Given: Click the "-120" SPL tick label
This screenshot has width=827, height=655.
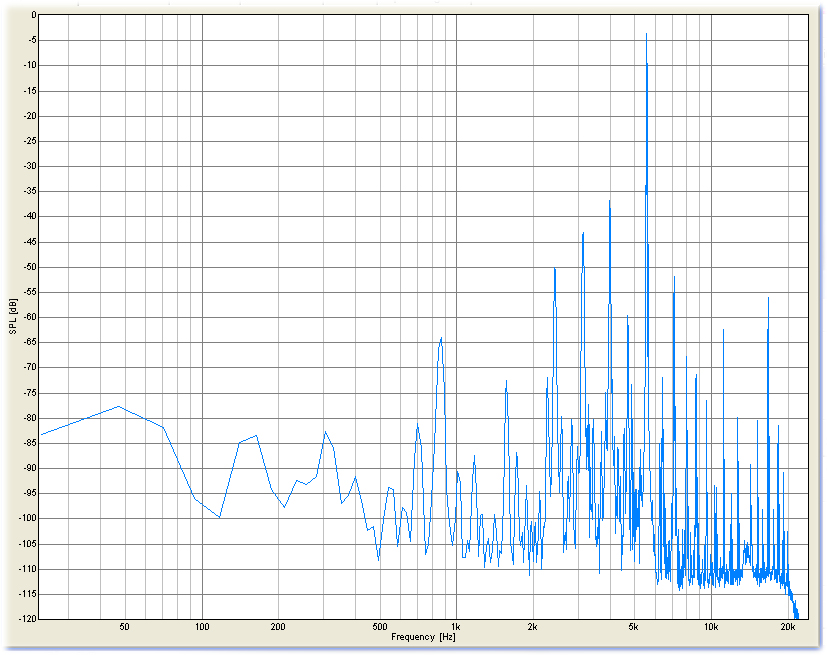Looking at the screenshot, I should [x=27, y=619].
